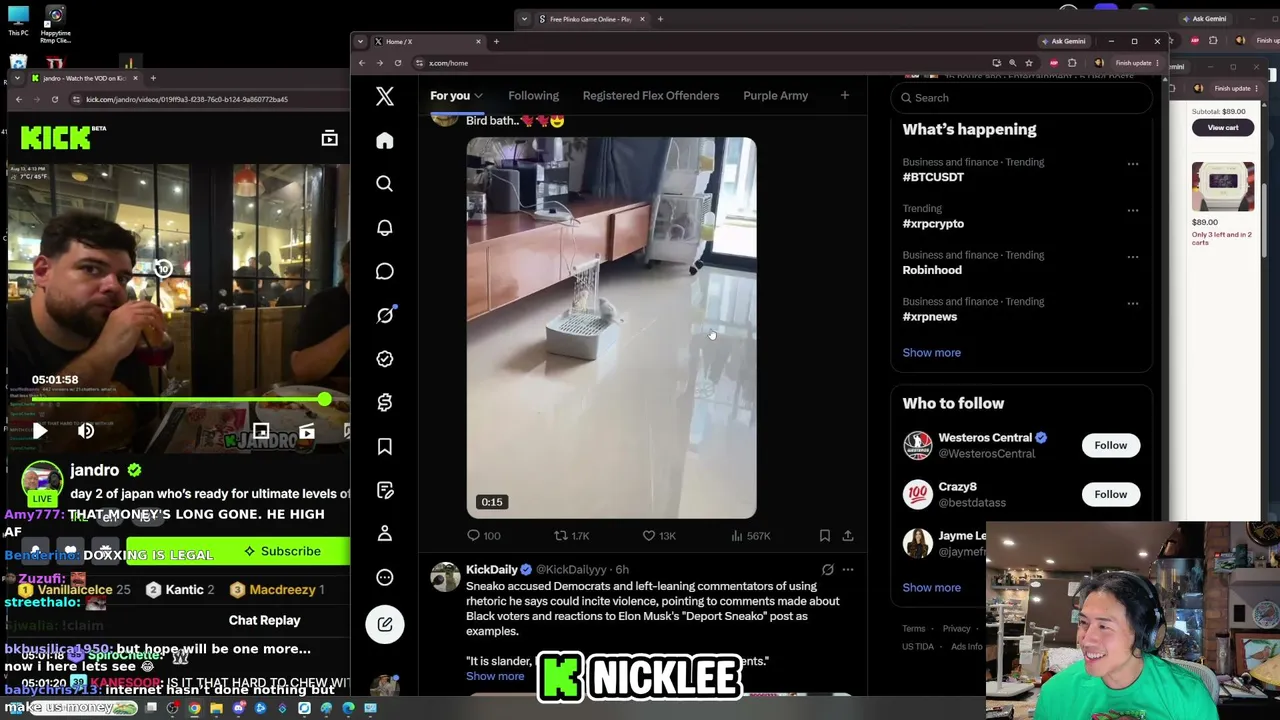Open a new tab in the X browser window
The height and width of the screenshot is (720, 1280).
point(496,42)
